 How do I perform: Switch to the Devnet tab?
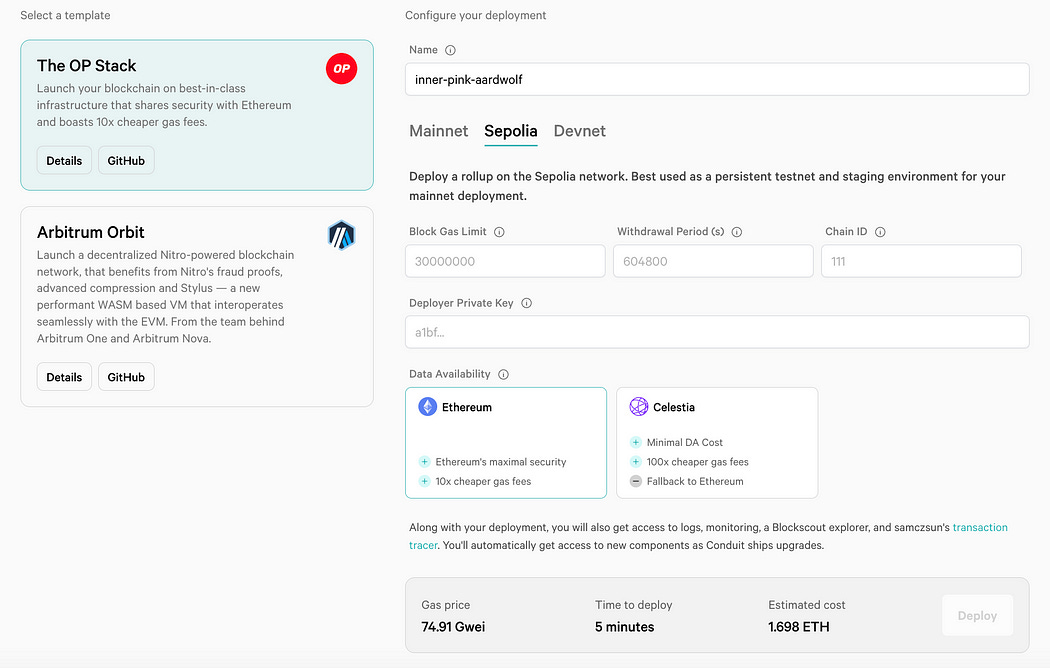[579, 131]
